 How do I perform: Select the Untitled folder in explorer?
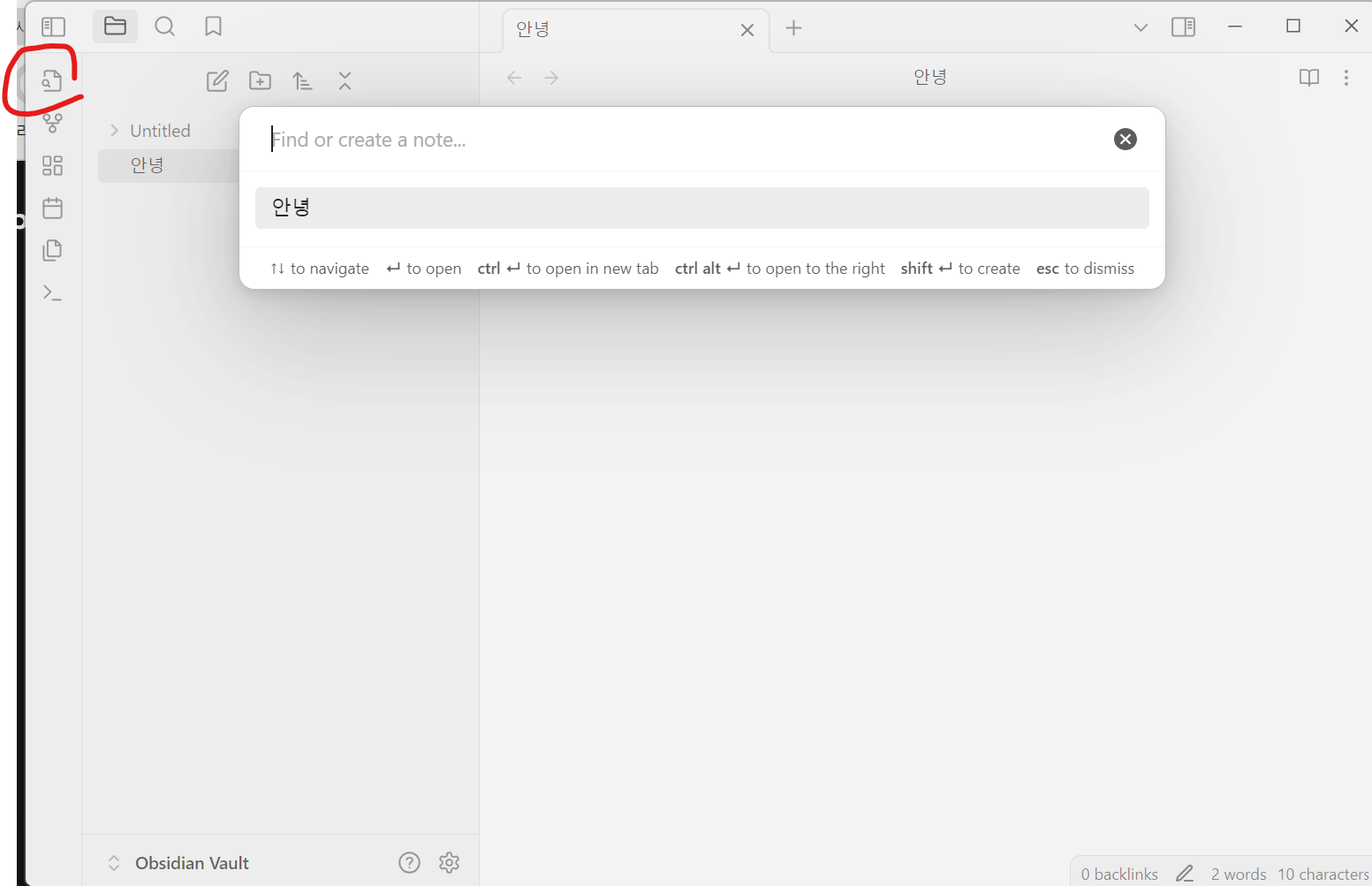(x=161, y=131)
